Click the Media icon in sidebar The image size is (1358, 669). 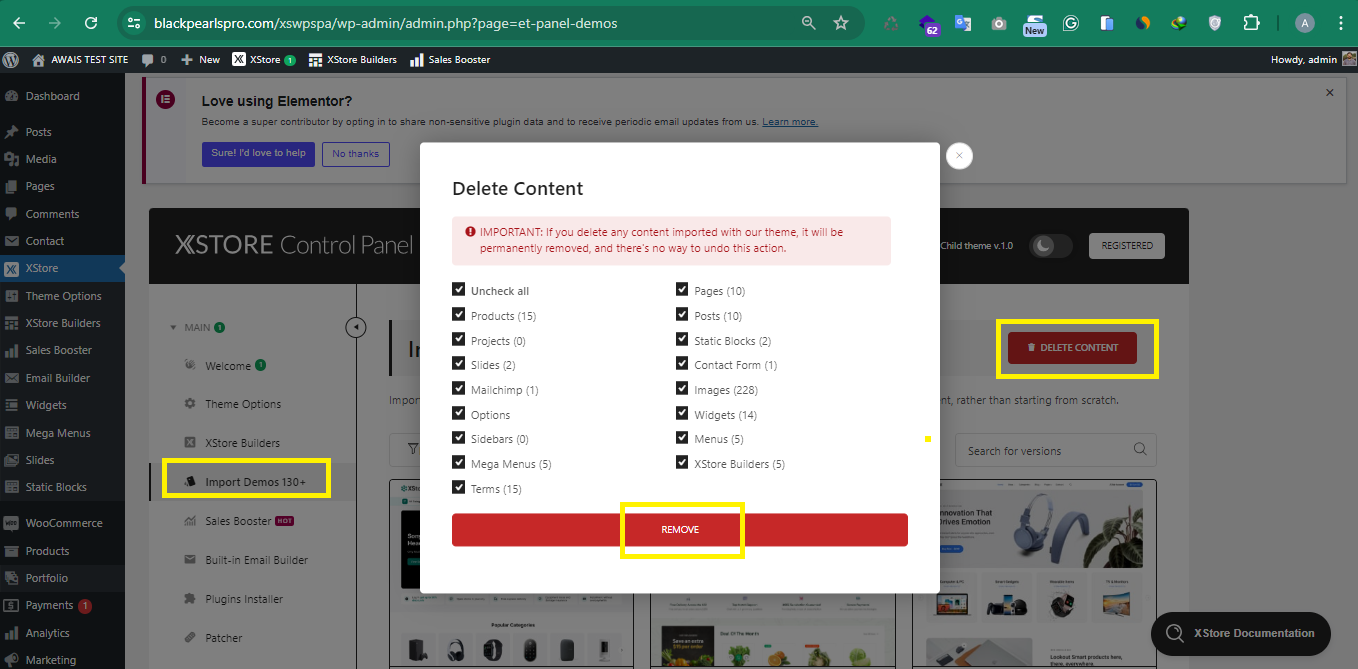point(12,159)
